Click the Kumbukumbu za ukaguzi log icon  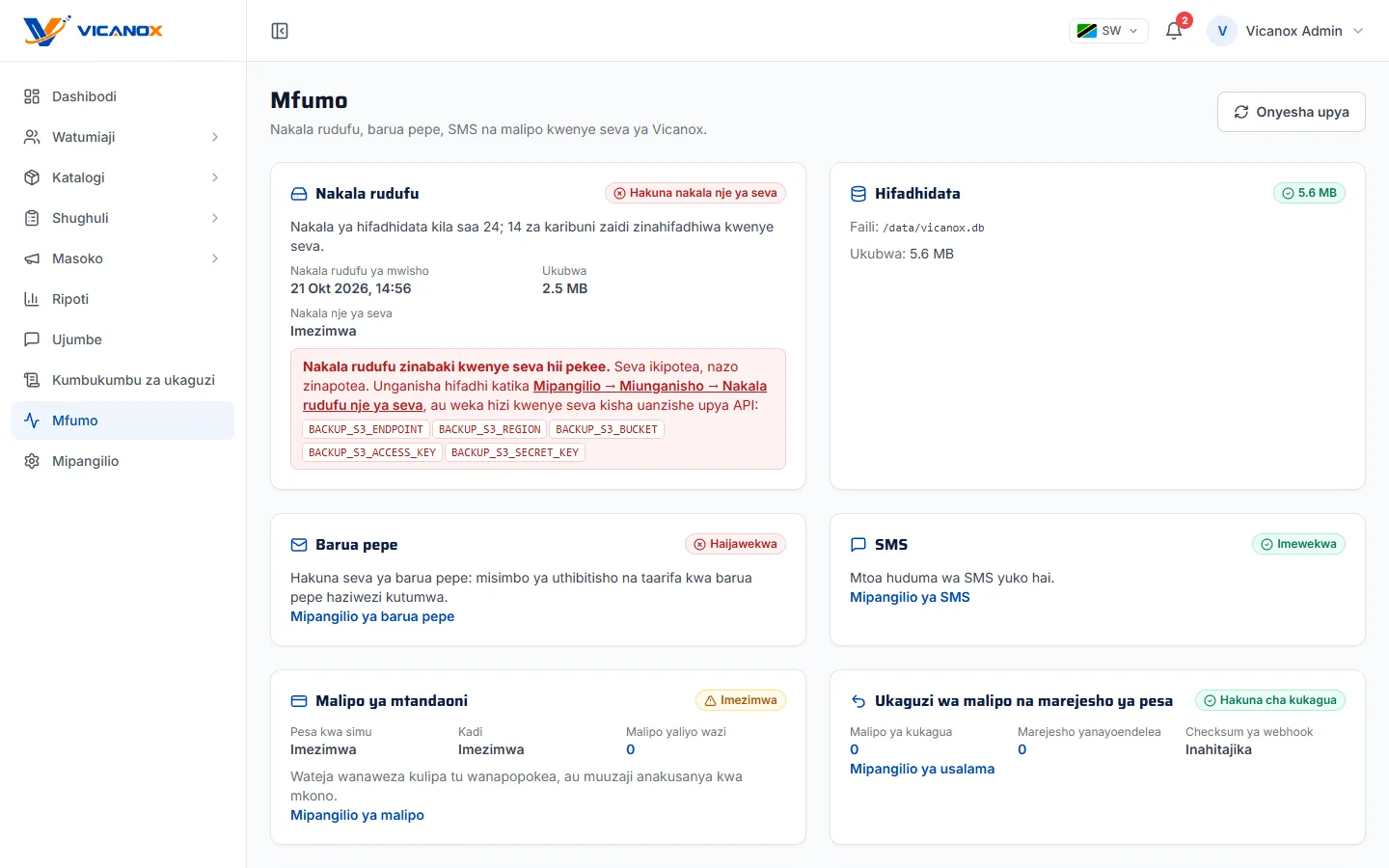32,380
